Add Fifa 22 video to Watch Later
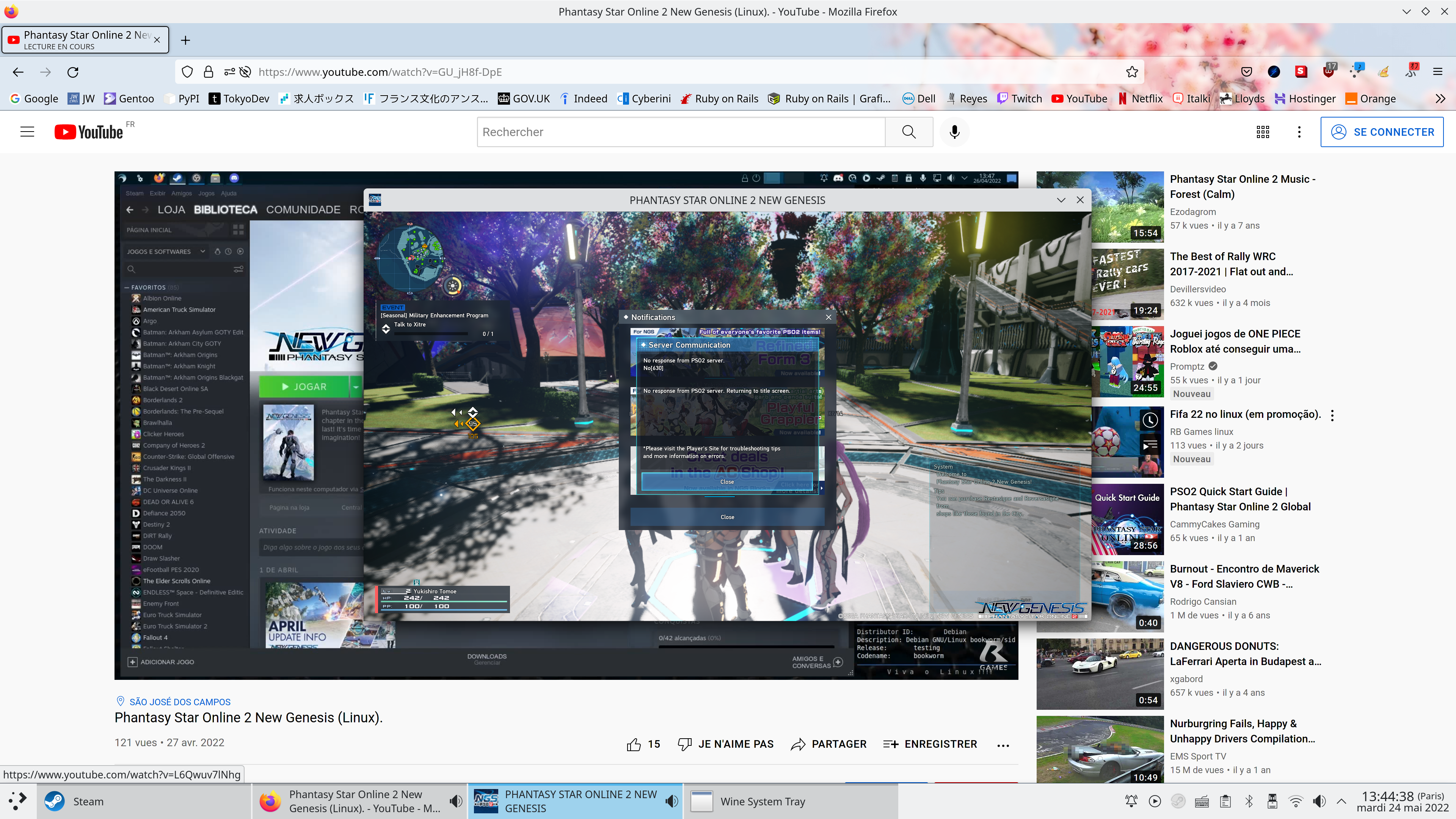Screen dimensions: 1456x819 click(1150, 420)
